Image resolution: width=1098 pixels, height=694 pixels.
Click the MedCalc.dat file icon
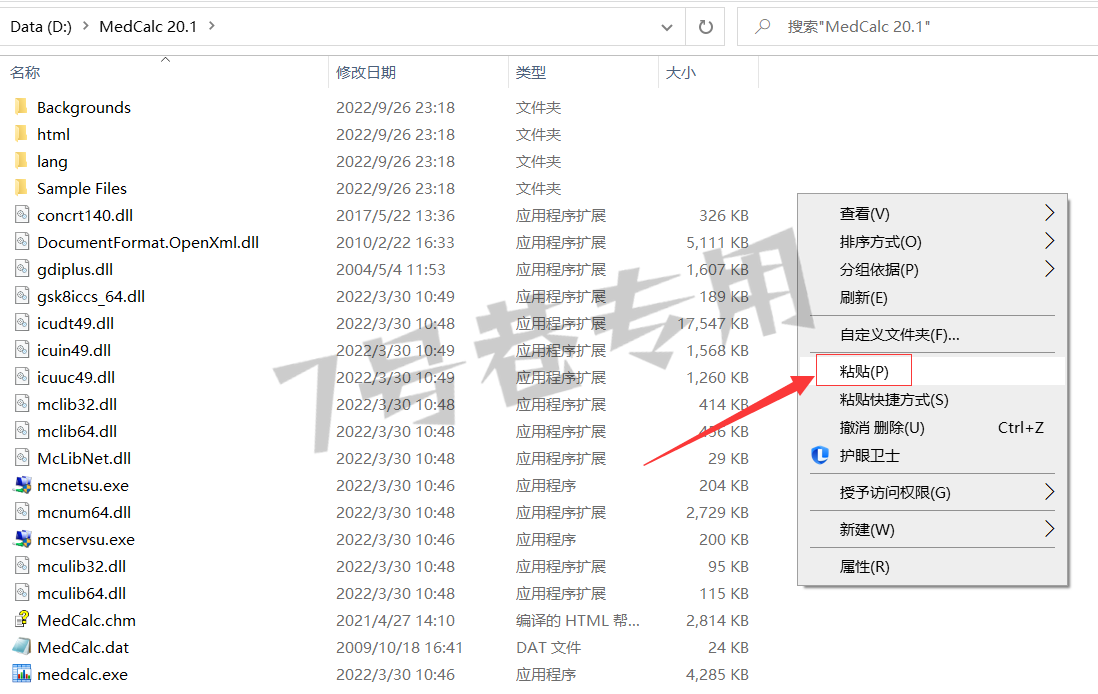(22, 647)
